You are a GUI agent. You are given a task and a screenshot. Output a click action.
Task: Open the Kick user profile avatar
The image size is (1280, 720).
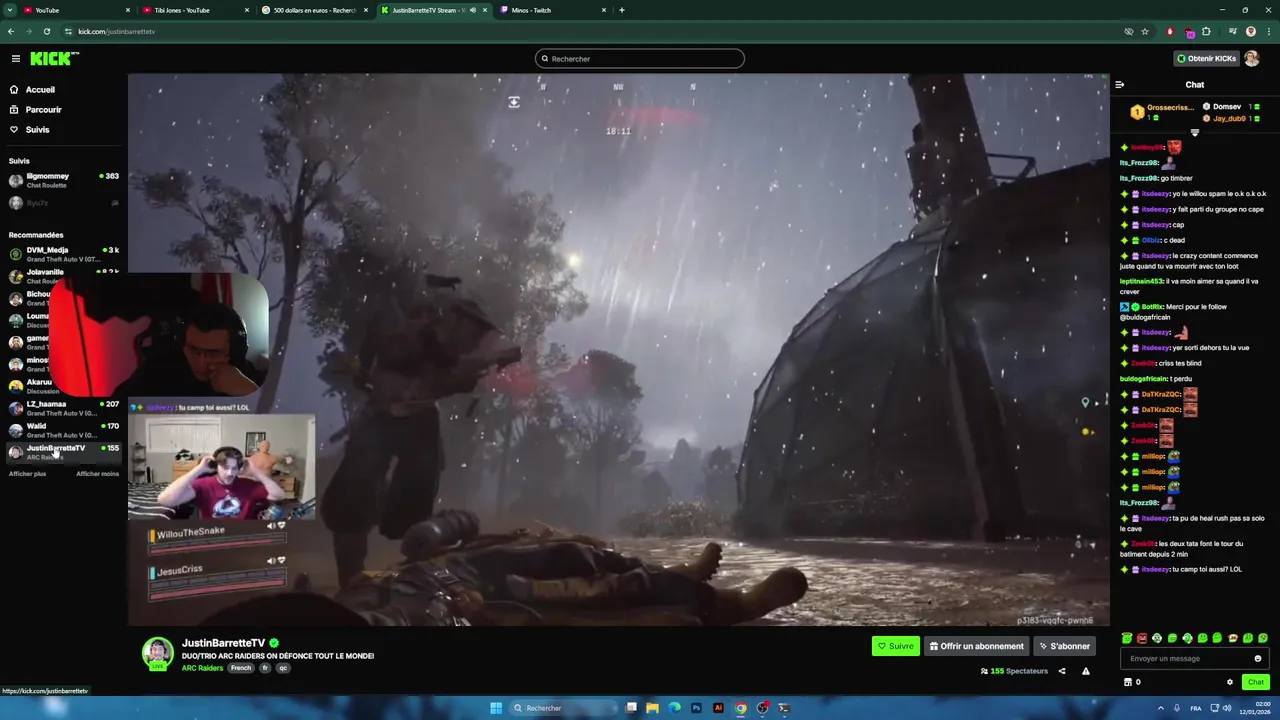pos(1252,59)
